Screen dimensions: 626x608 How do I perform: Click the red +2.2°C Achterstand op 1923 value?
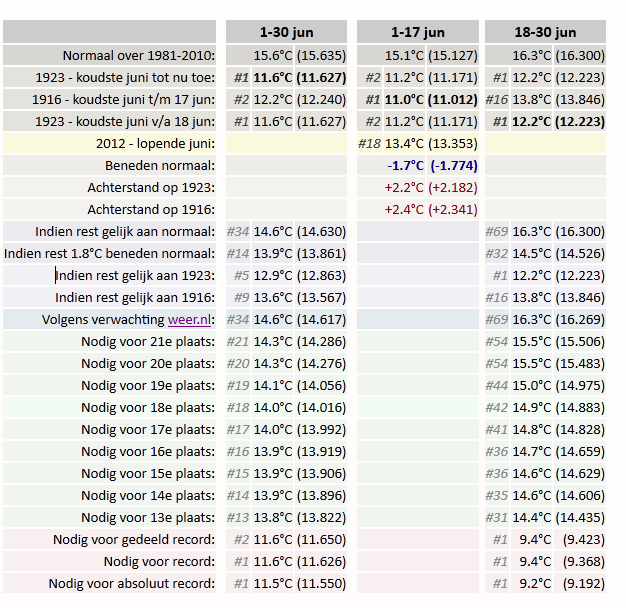point(404,187)
